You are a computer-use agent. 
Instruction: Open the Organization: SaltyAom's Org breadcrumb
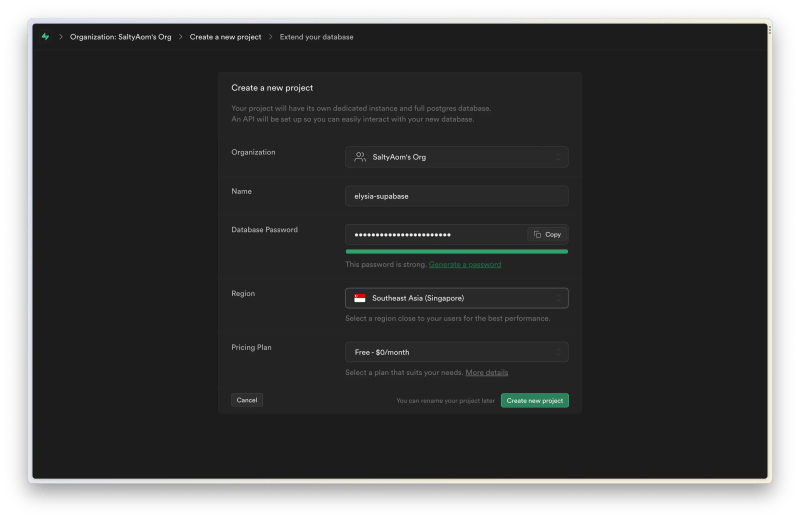[120, 37]
